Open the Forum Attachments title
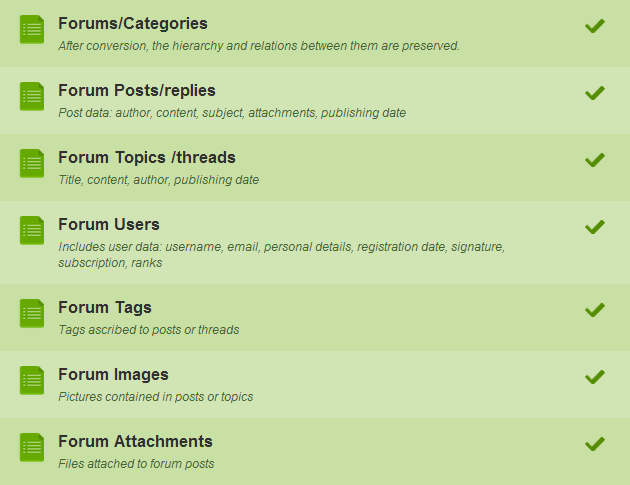Image resolution: width=630 pixels, height=485 pixels. 135,441
